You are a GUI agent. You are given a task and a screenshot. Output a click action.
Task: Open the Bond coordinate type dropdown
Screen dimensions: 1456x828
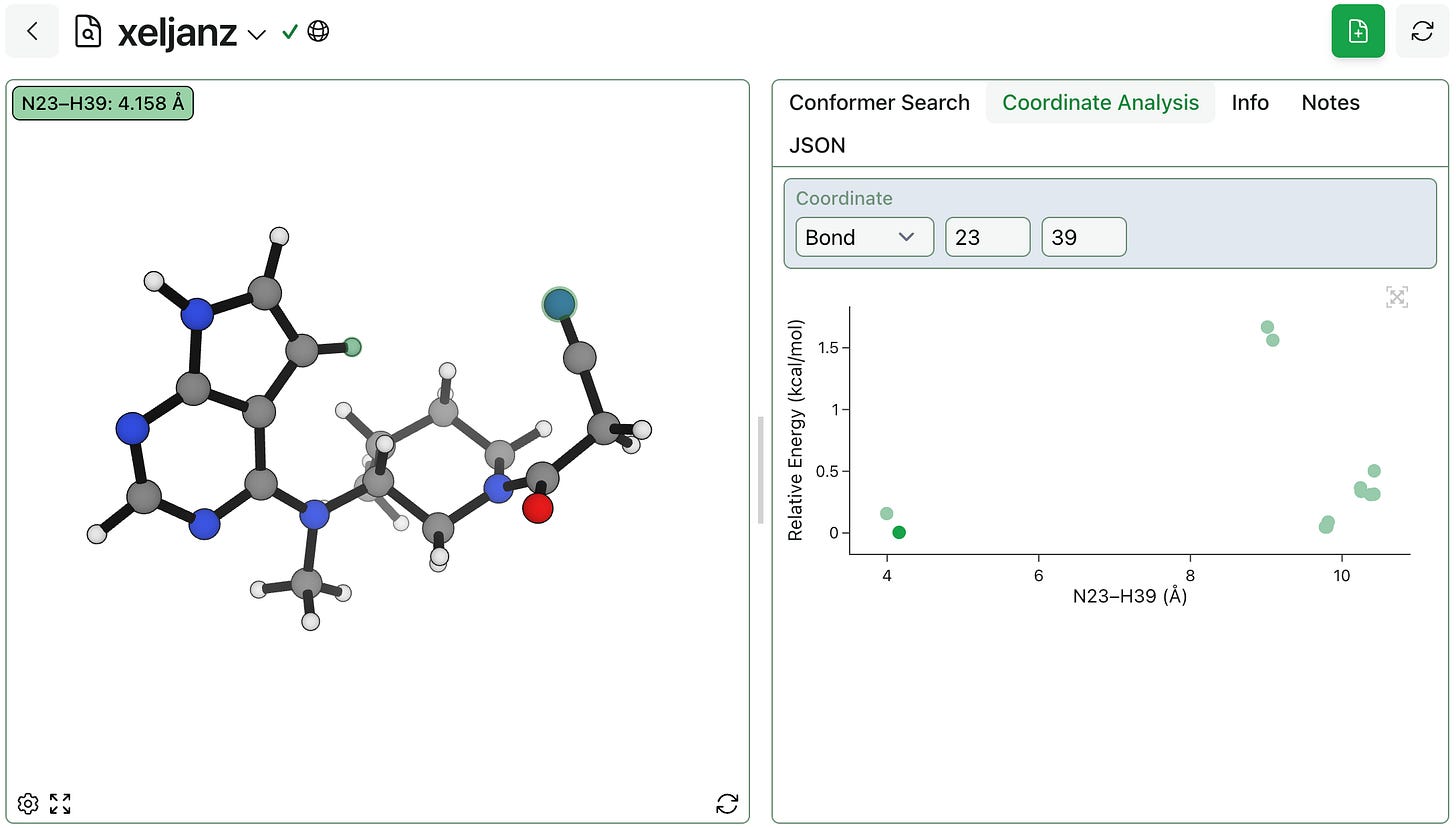pos(864,237)
